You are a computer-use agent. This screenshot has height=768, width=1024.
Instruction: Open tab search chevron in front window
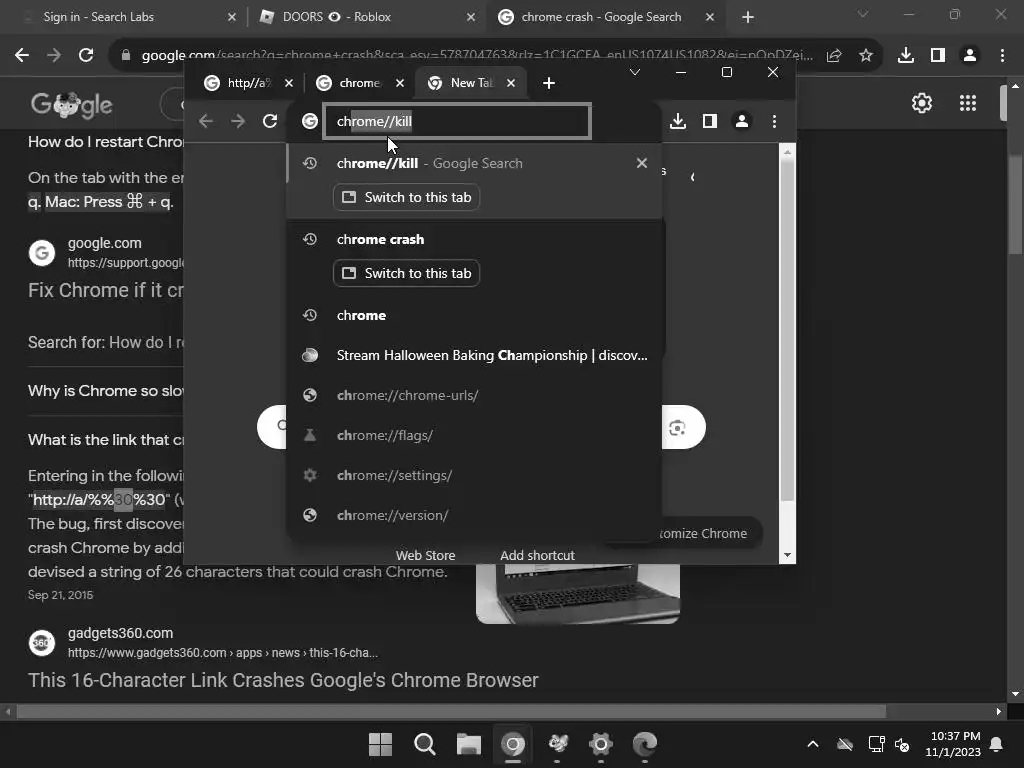tap(634, 72)
